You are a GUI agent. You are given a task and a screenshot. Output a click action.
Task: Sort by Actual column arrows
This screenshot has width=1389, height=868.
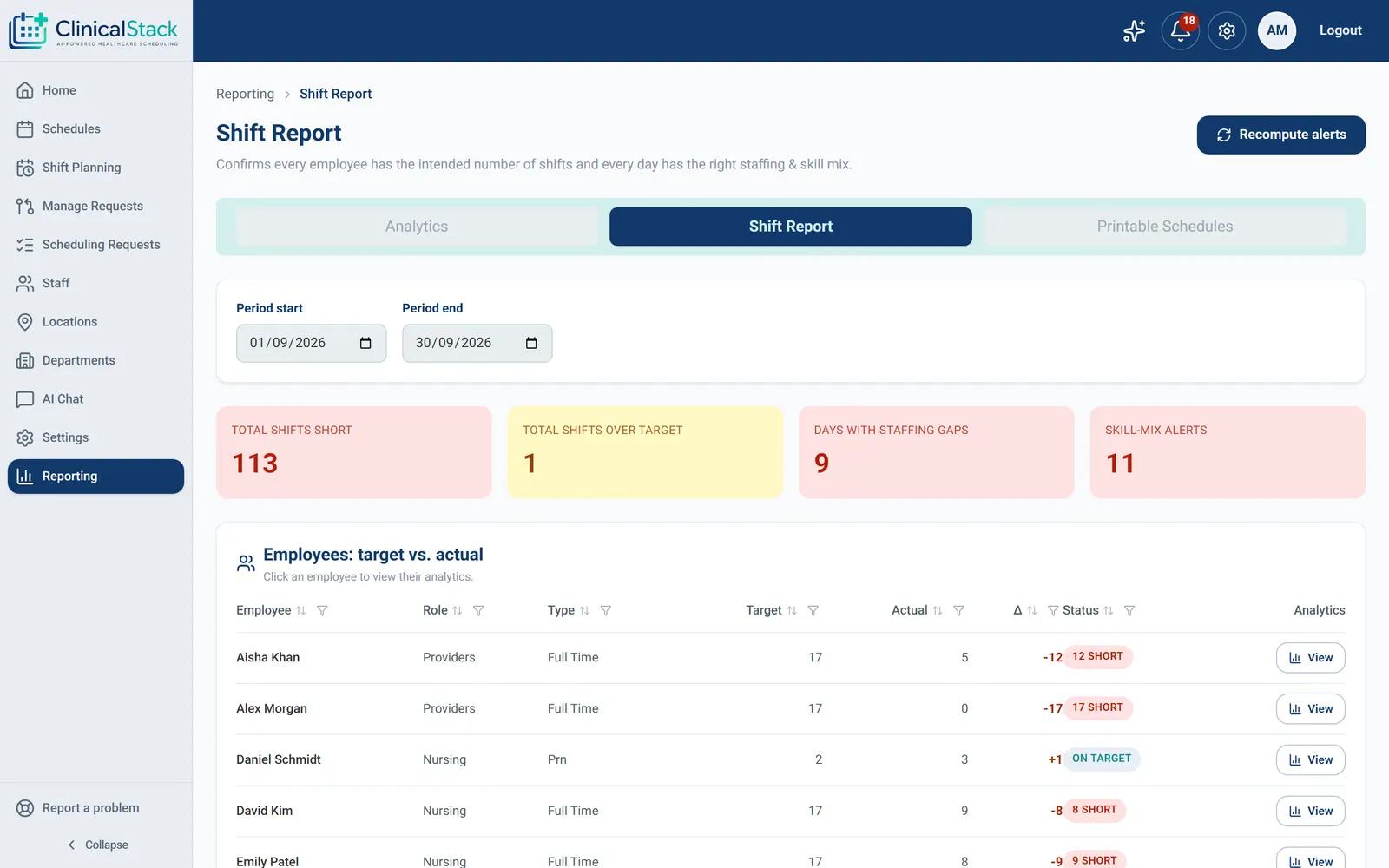pos(938,611)
